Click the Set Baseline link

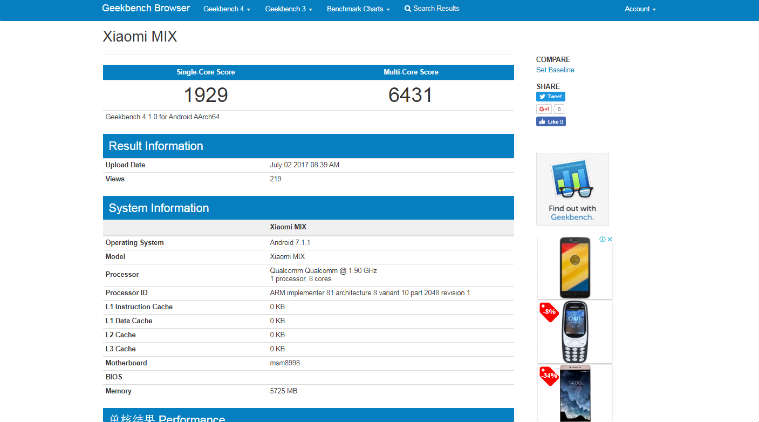555,70
